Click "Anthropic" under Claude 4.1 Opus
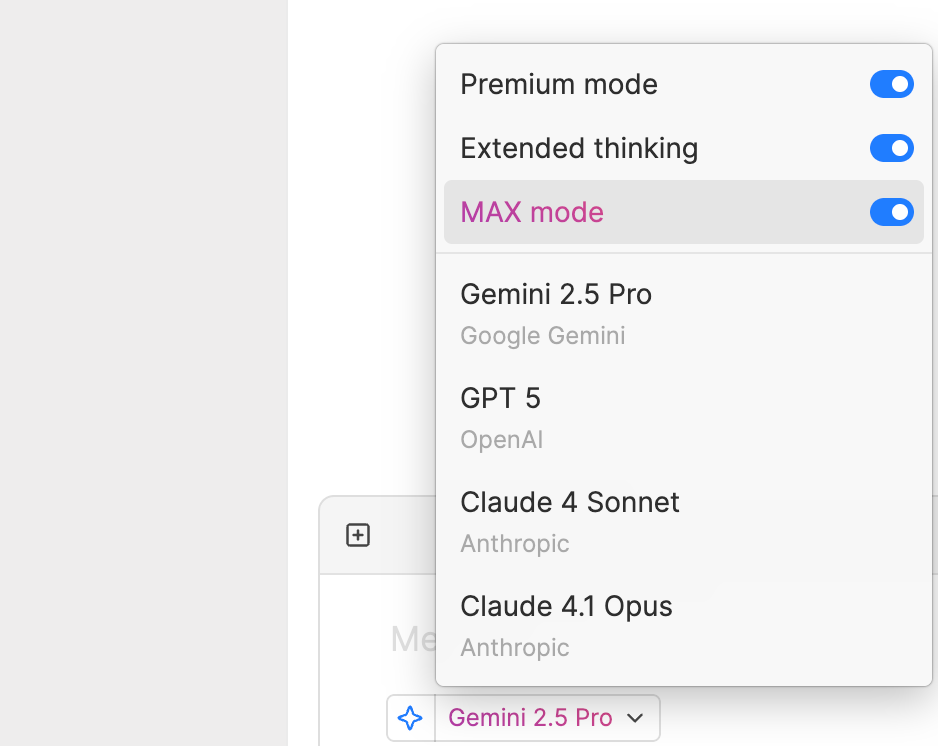Screen dimensions: 938x746 pyautogui.click(x=515, y=648)
